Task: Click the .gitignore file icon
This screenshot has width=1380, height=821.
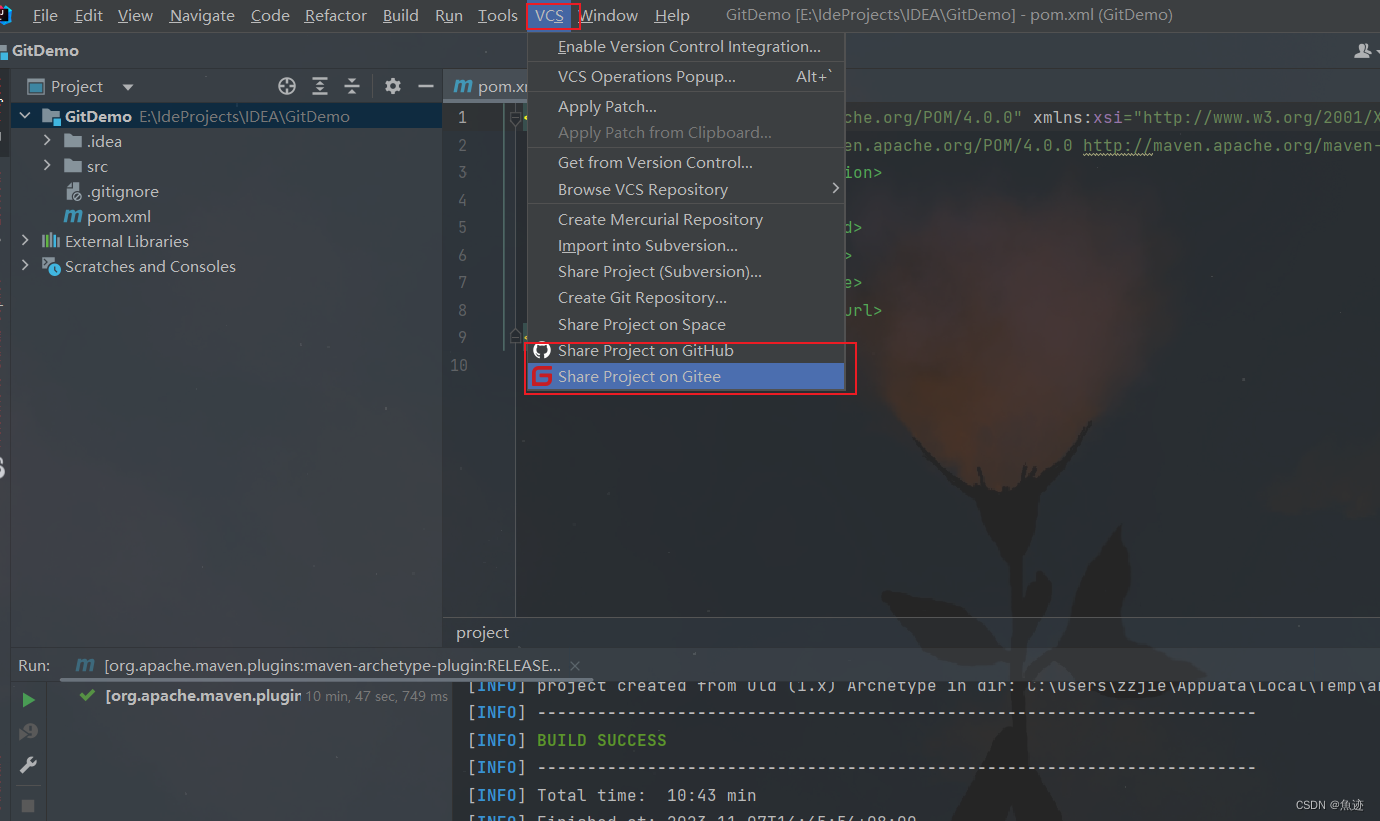Action: click(73, 191)
